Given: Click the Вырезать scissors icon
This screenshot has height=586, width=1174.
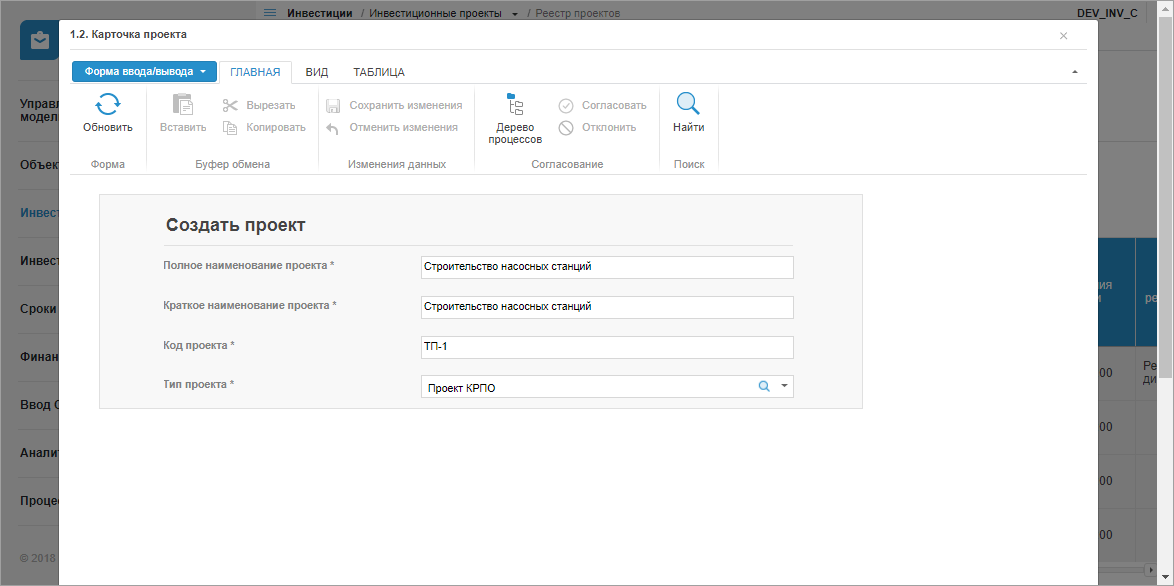Looking at the screenshot, I should click(x=230, y=106).
